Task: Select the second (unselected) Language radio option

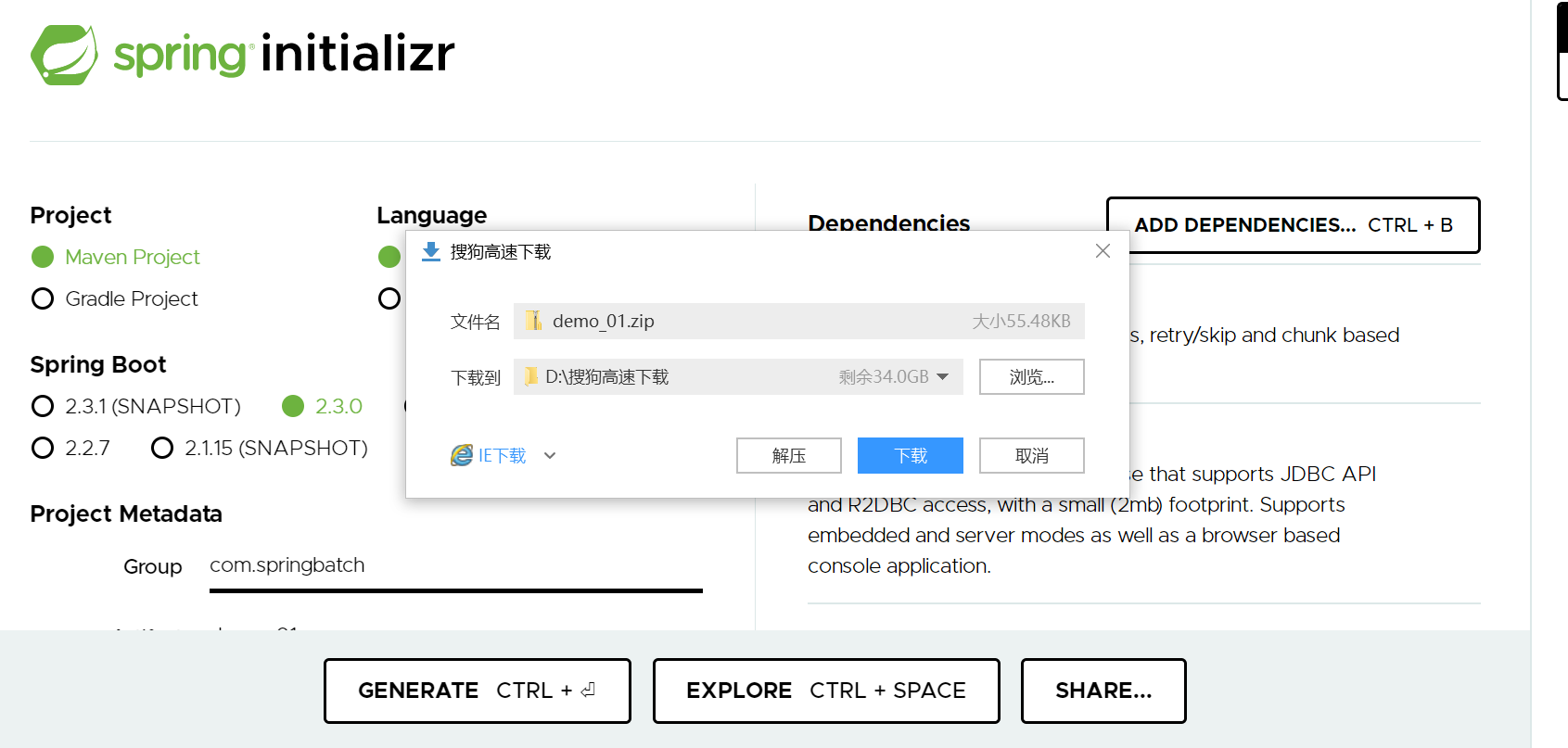Action: click(389, 298)
